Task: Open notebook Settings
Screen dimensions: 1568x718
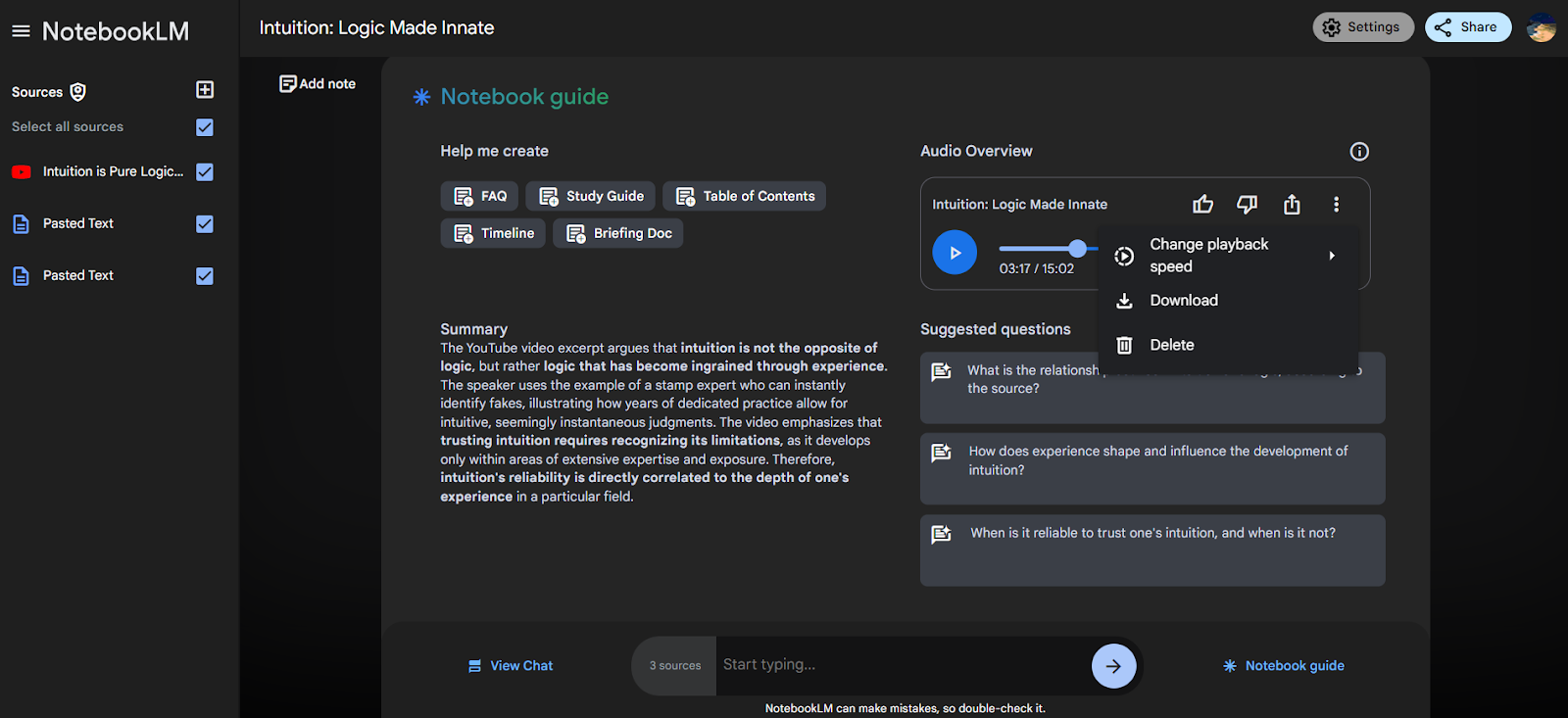Action: coord(1363,27)
